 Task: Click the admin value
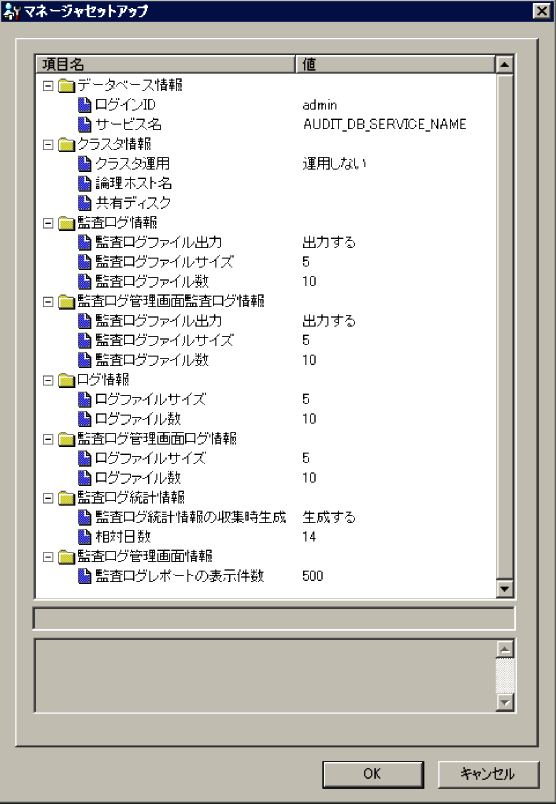320,105
